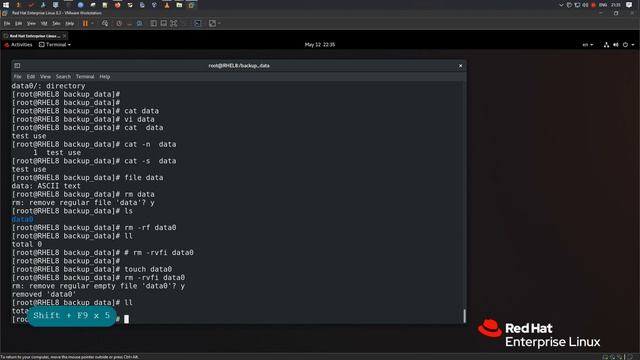Screen dimensions: 640x360
Task: Click the 'cat -n data' command line
Action: coord(94,144)
